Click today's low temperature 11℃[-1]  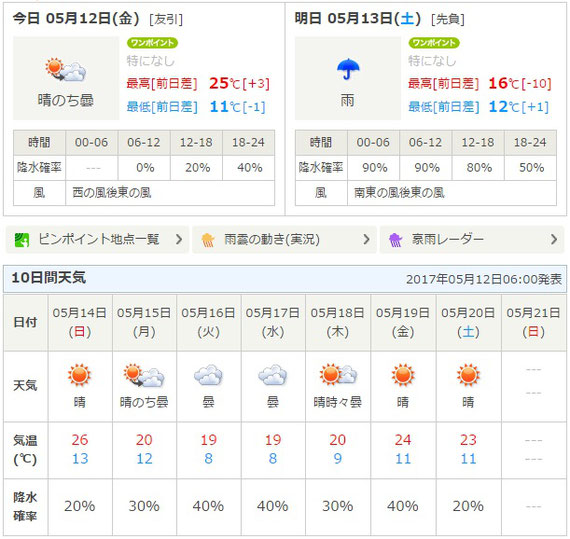point(238,107)
